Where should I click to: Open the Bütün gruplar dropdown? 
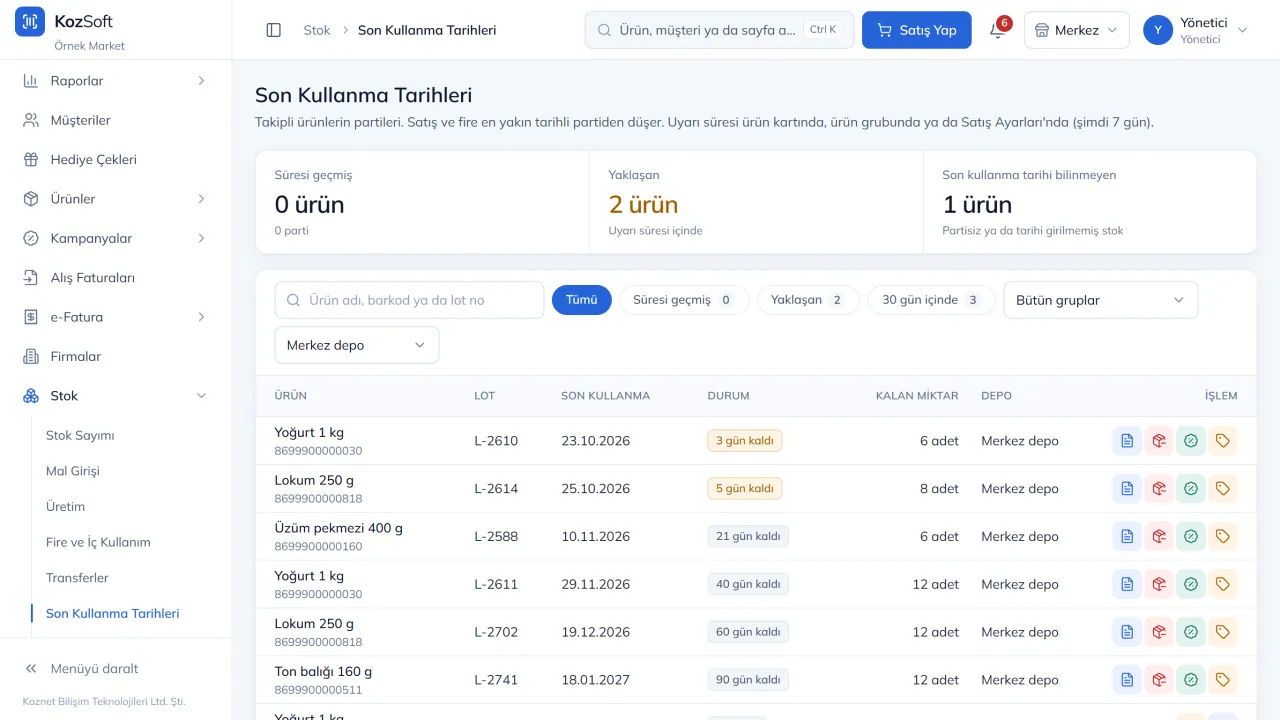point(1100,300)
